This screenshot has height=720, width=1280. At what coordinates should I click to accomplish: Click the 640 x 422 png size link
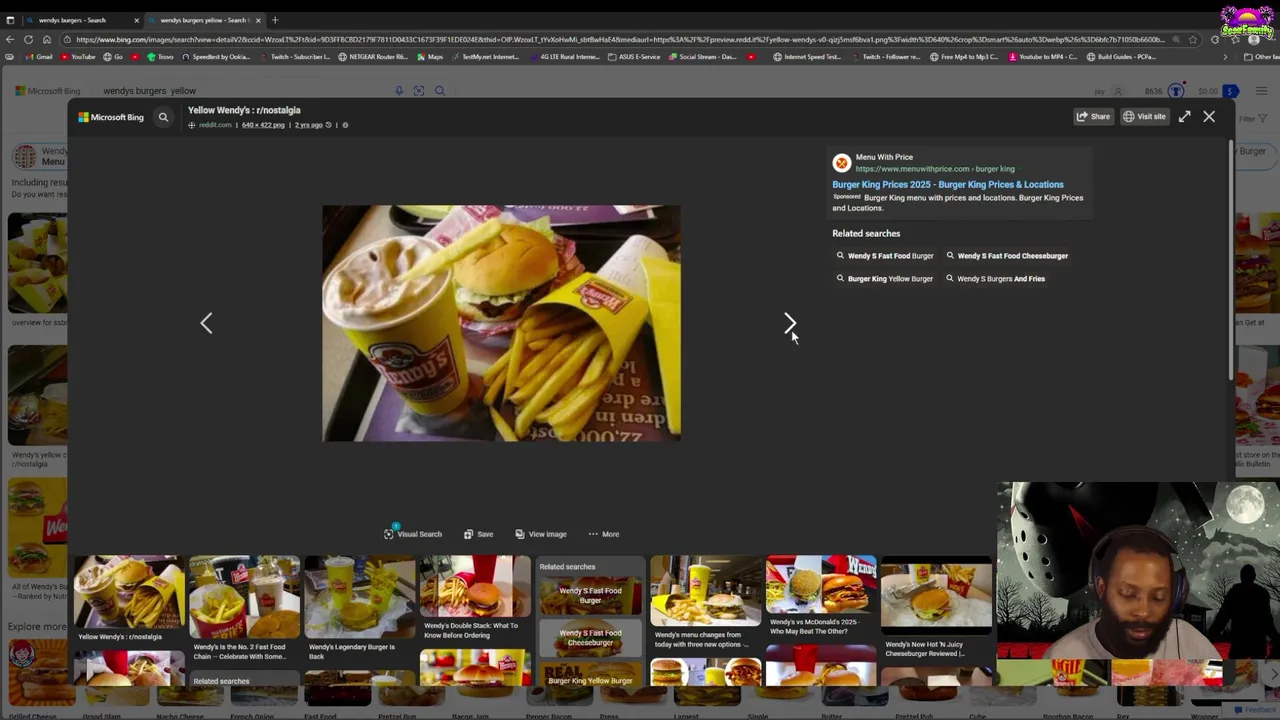(263, 125)
